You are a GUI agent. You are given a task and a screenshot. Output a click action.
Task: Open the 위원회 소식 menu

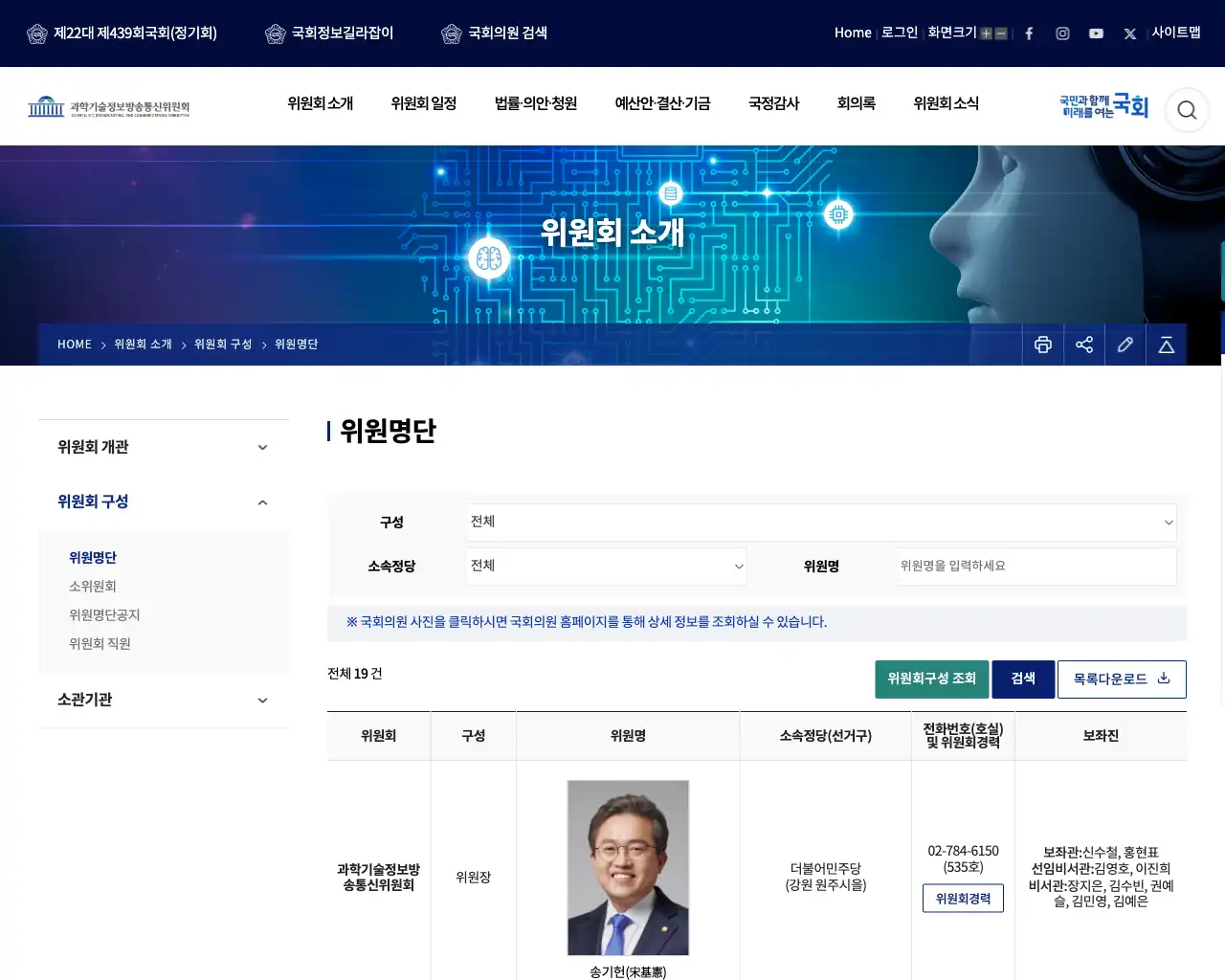[947, 103]
